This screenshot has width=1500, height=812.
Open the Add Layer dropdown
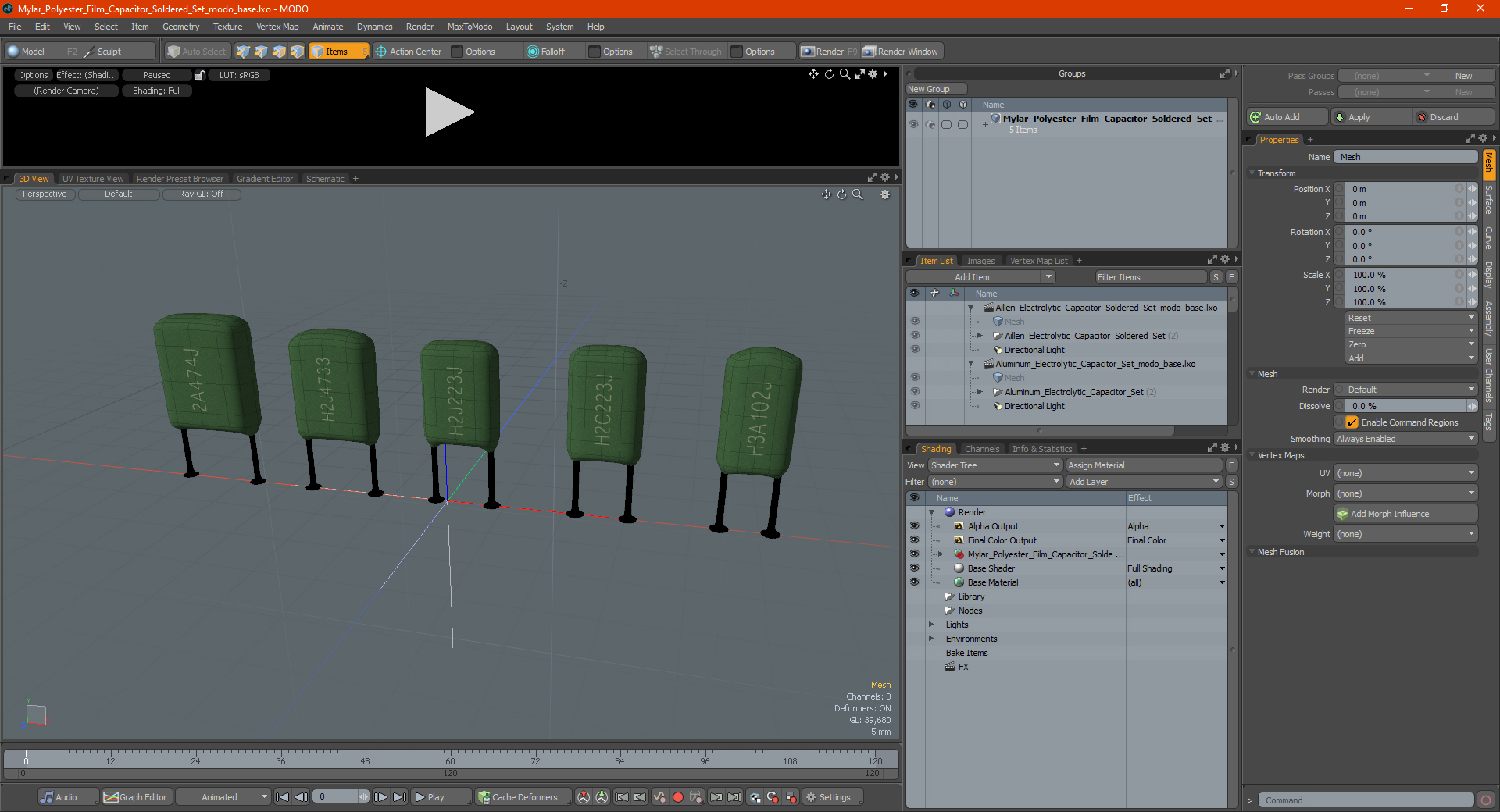coord(1144,482)
